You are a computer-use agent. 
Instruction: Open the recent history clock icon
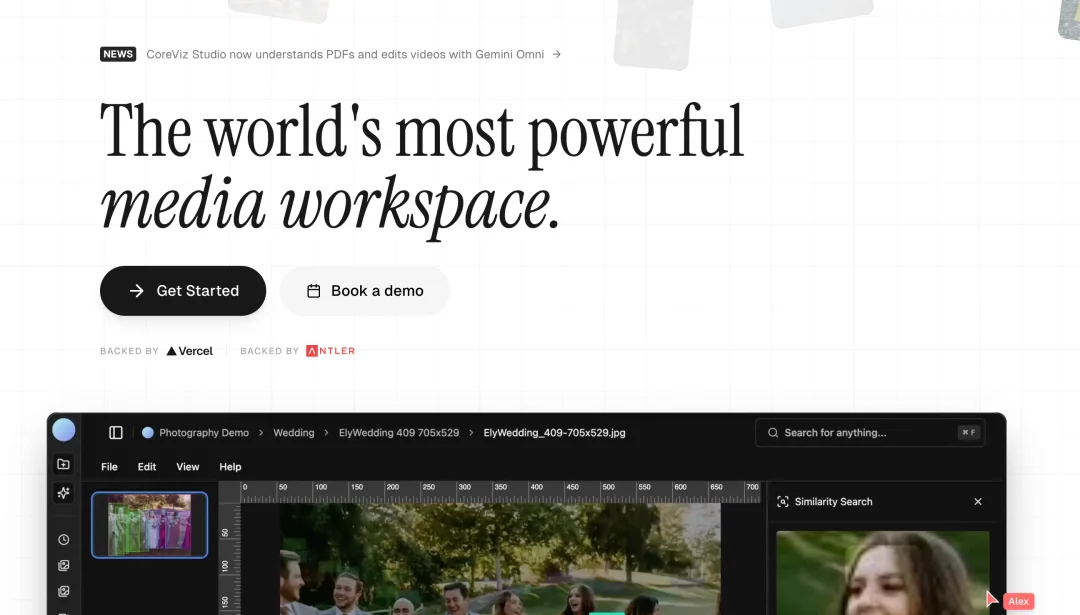[63, 540]
